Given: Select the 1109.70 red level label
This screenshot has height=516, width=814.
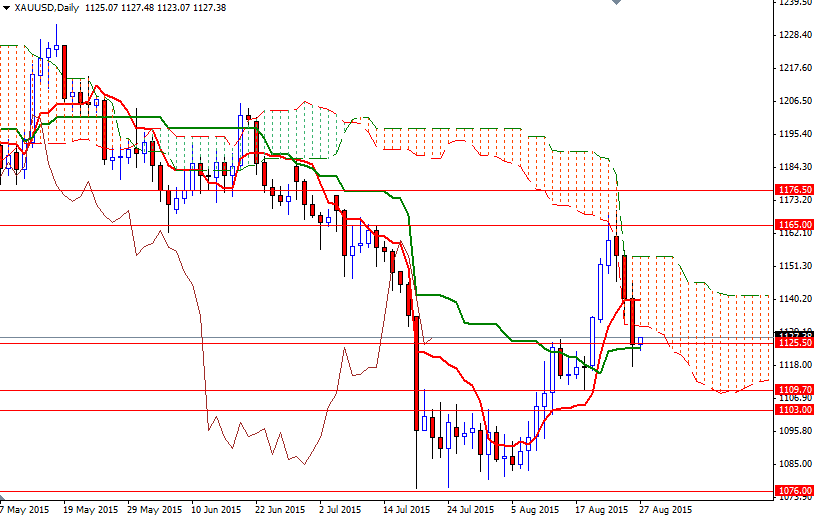Looking at the screenshot, I should click(794, 389).
